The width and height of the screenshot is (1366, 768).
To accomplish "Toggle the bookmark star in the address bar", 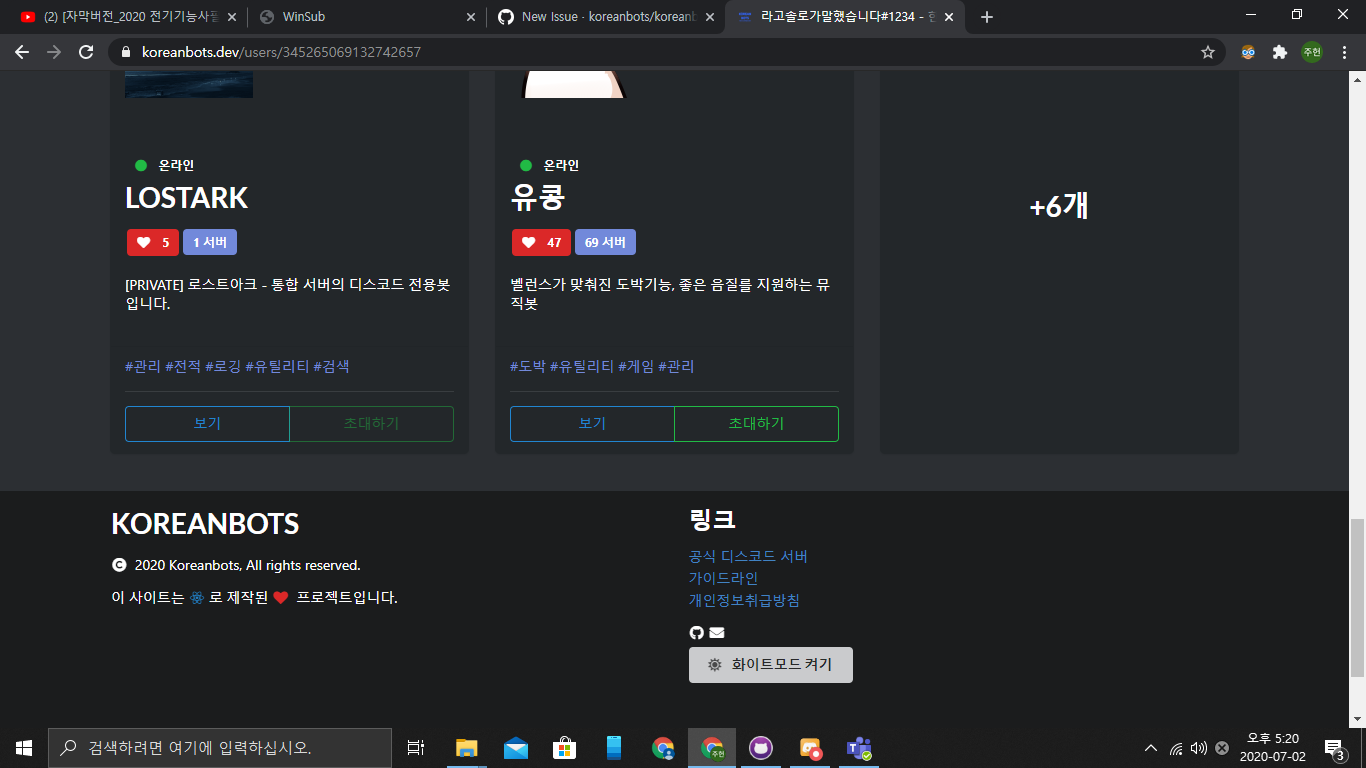I will [1208, 51].
